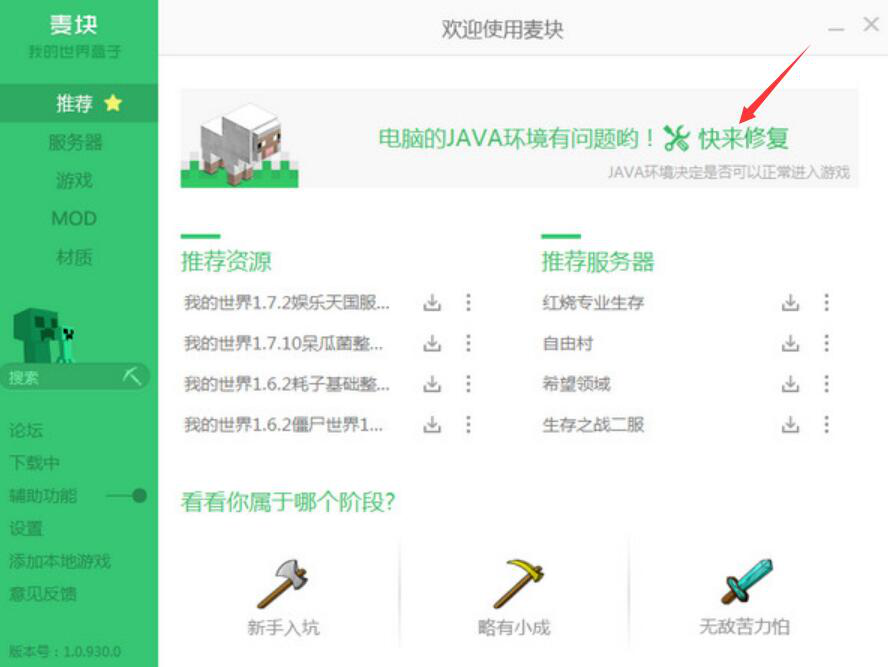Image resolution: width=888 pixels, height=667 pixels.
Task: Open 设置 settings
Action: (26, 529)
